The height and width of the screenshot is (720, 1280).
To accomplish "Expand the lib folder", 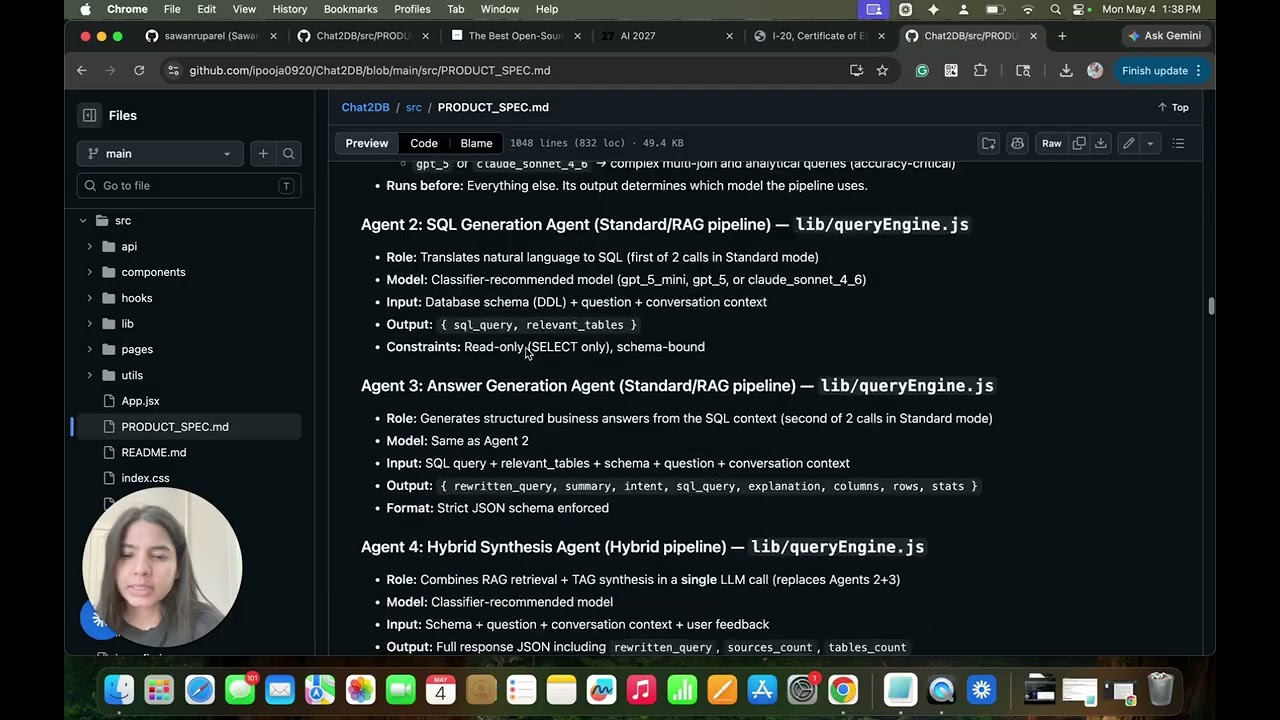I will point(89,324).
